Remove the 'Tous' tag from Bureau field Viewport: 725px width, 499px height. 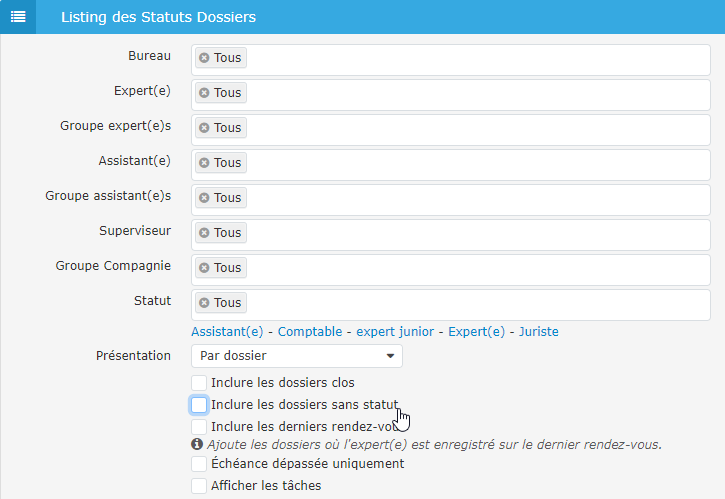204,58
